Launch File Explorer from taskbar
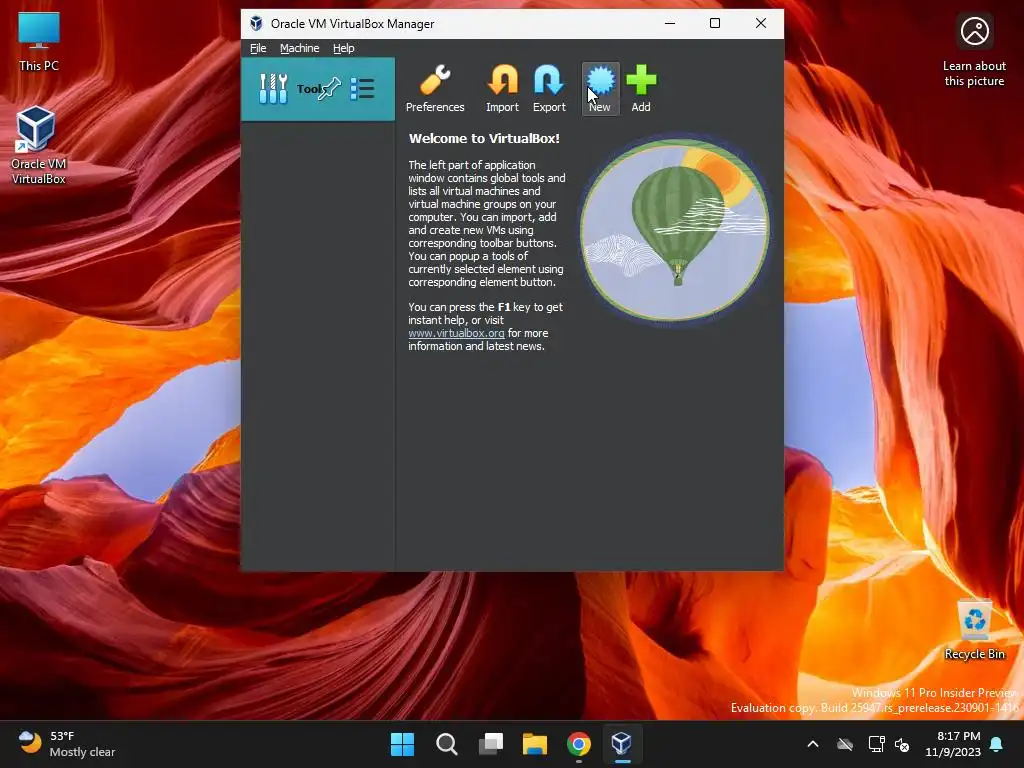The height and width of the screenshot is (768, 1024). (x=535, y=744)
